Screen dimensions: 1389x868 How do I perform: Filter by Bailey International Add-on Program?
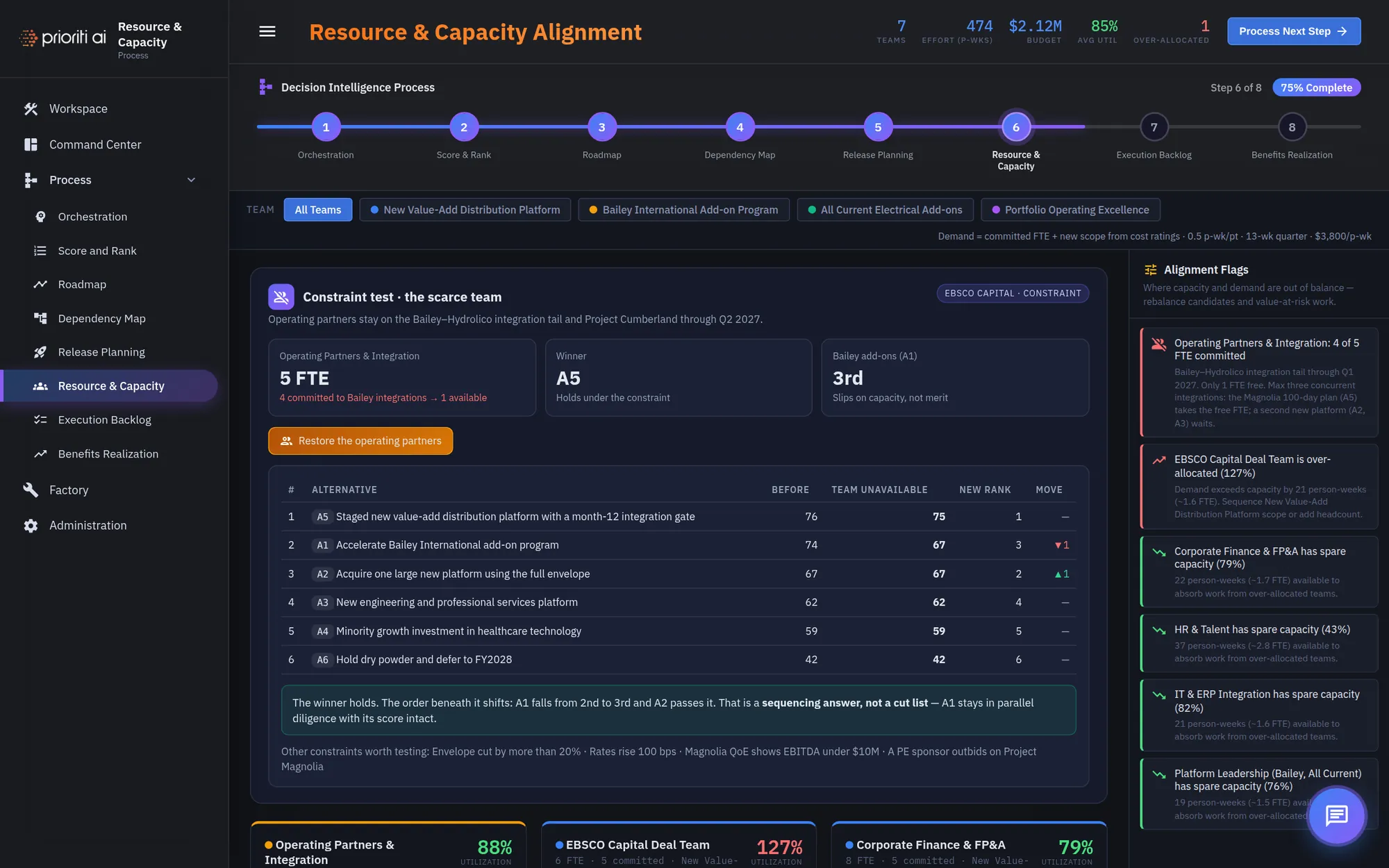coord(683,210)
